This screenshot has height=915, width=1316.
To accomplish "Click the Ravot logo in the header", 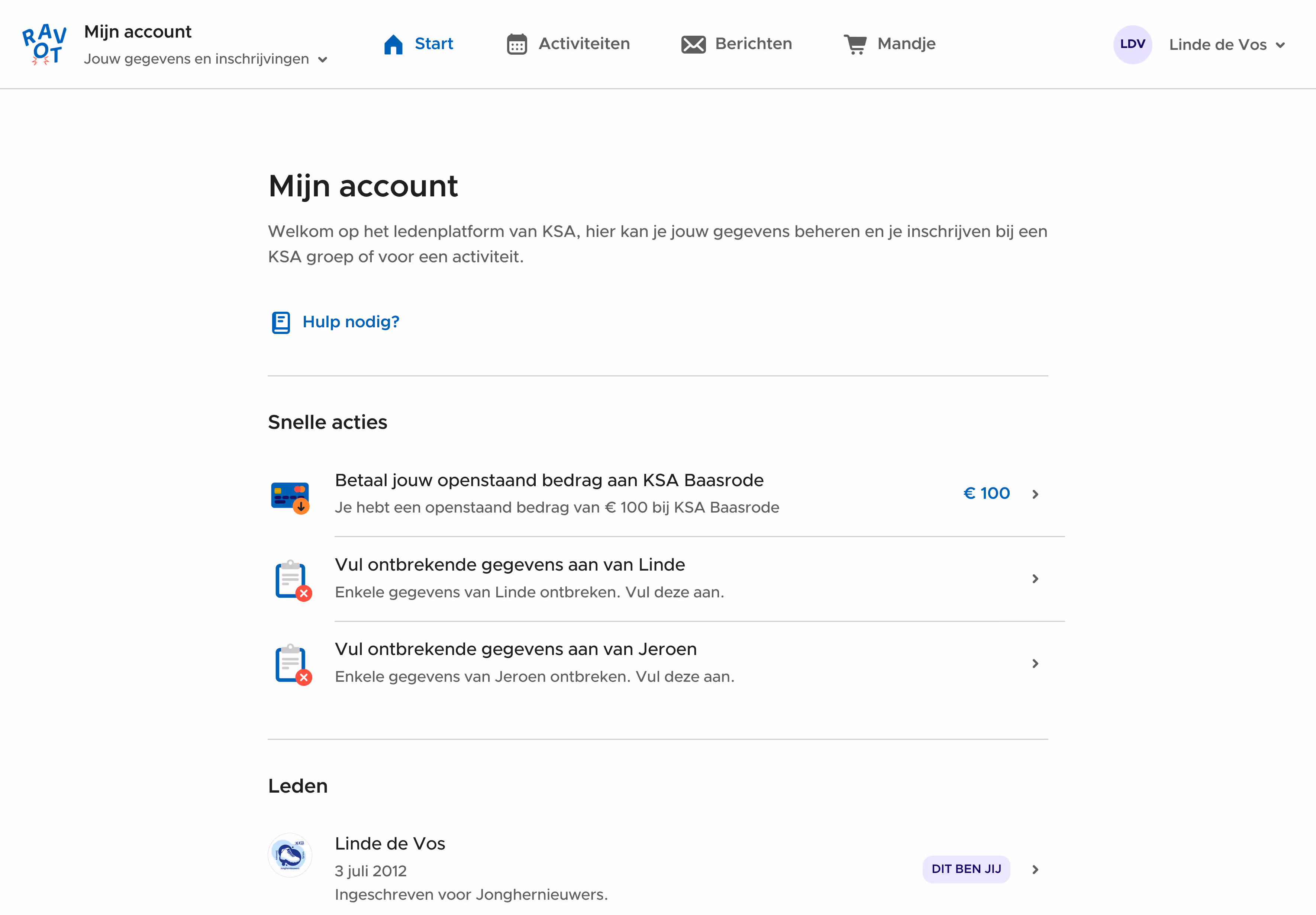I will pyautogui.click(x=44, y=44).
